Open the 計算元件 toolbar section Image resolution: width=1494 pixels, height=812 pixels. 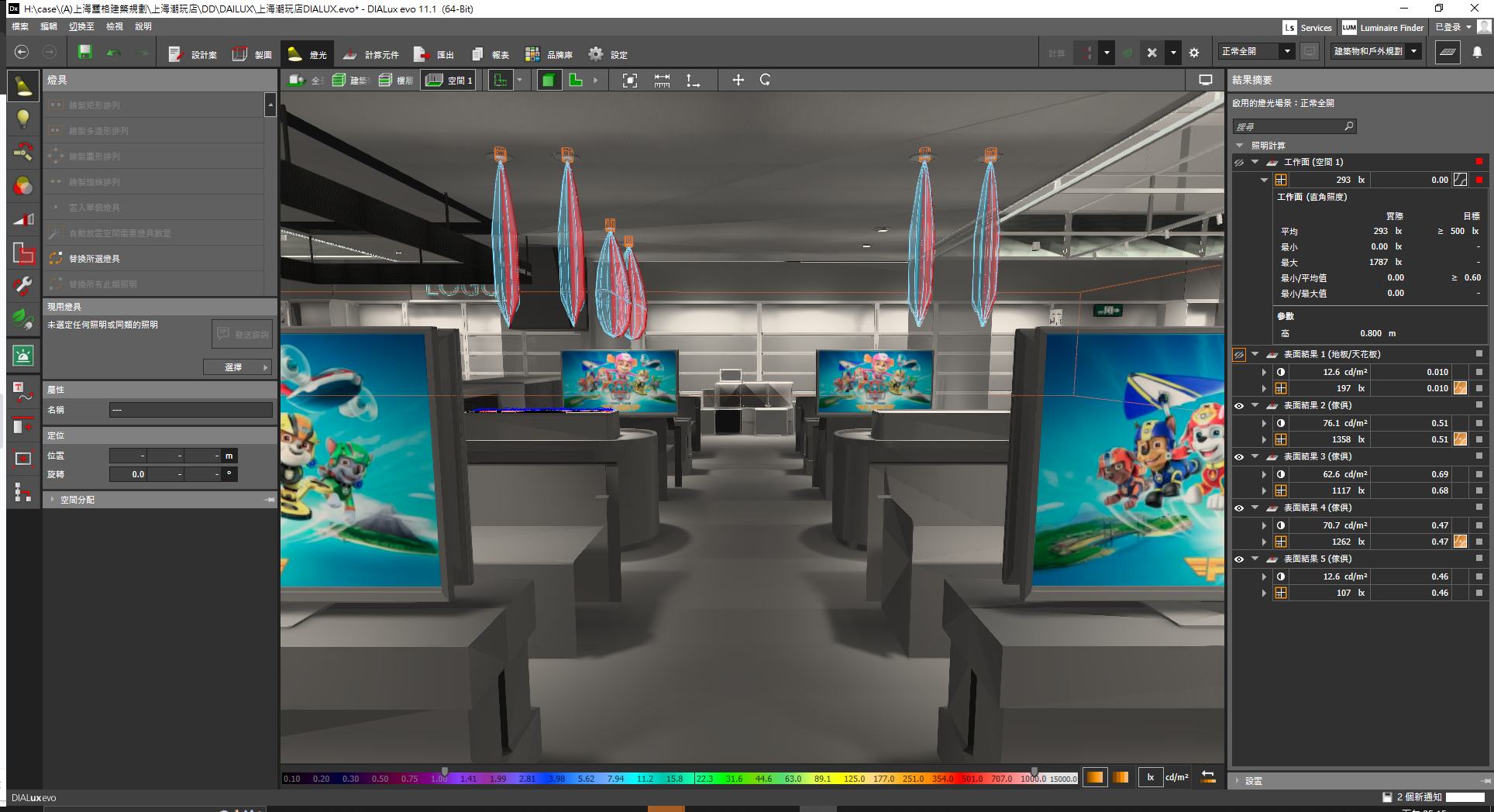[x=371, y=53]
